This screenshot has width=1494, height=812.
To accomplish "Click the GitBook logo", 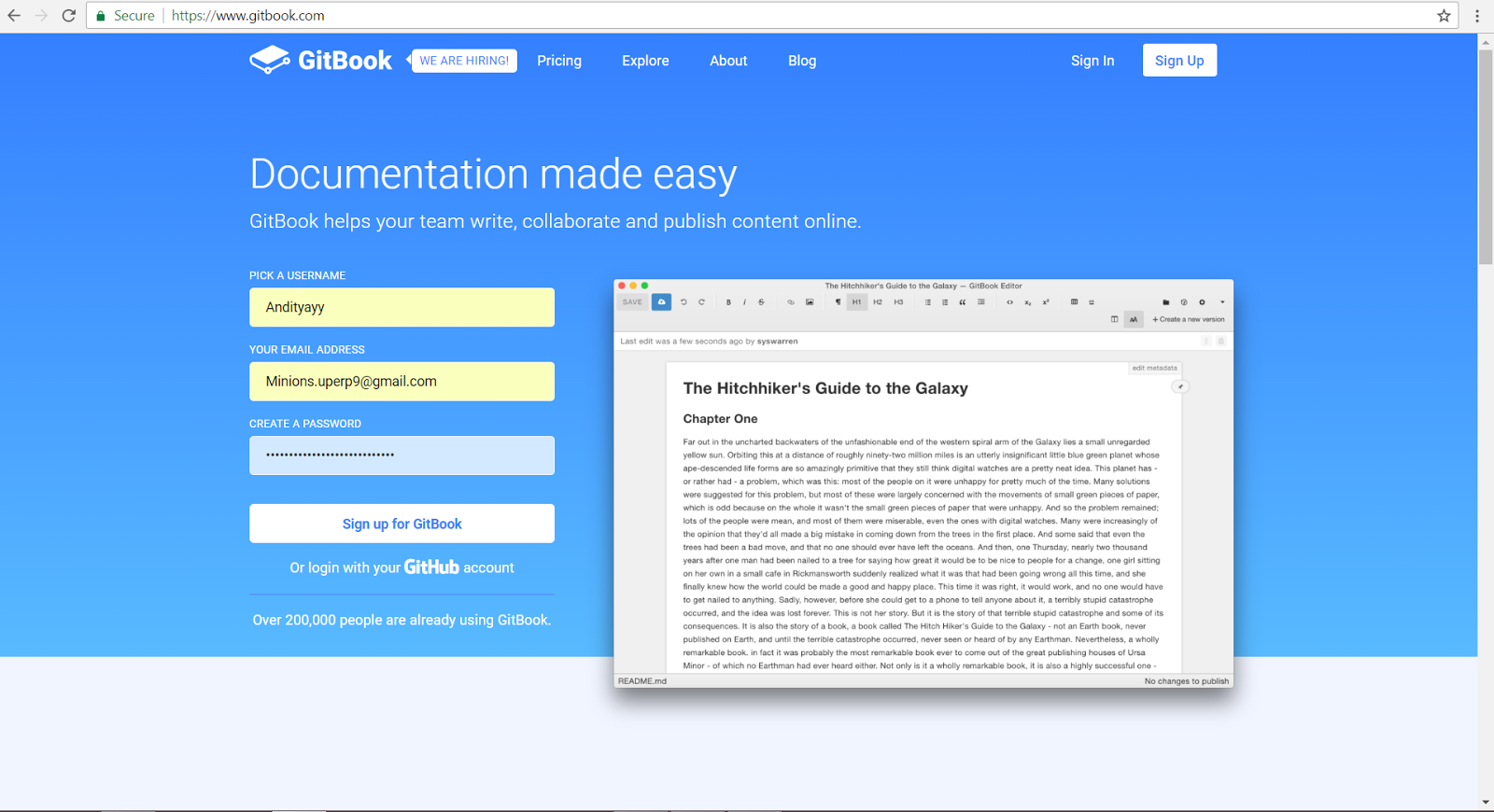I will 320,61.
